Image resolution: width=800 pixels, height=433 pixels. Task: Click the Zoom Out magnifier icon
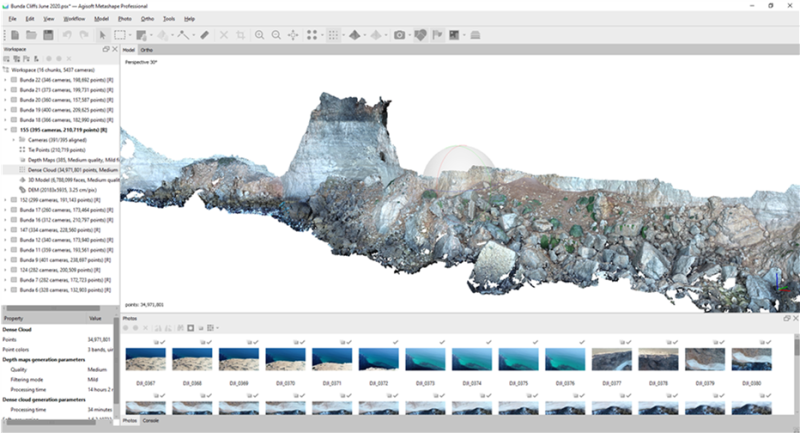pos(276,35)
